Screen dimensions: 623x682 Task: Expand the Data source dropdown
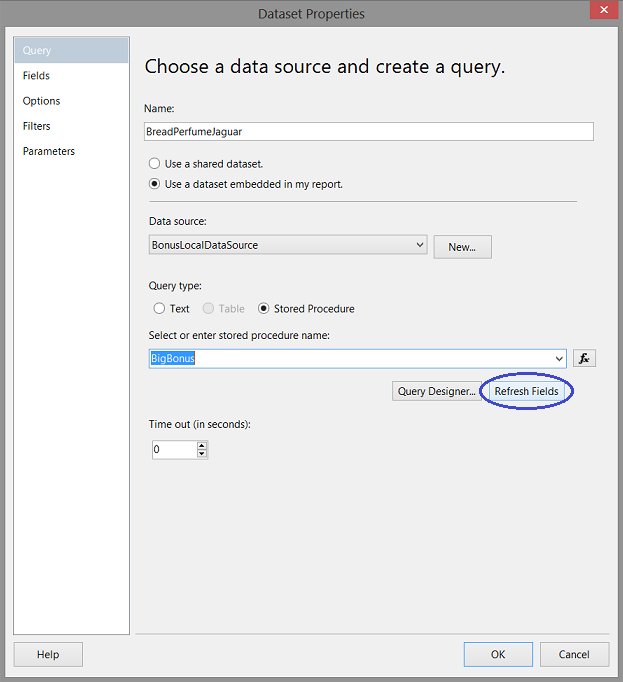tap(419, 245)
